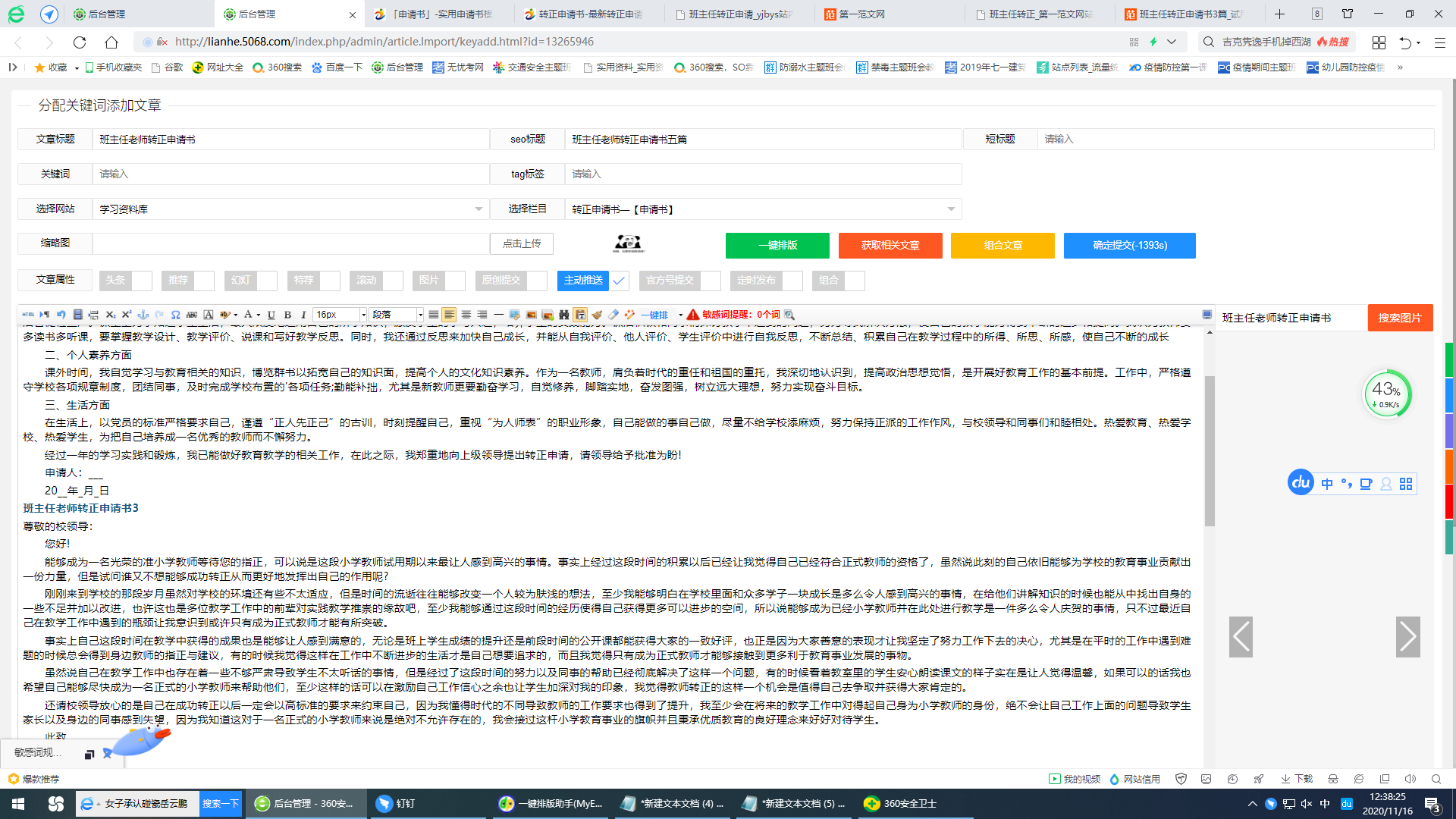Image resolution: width=1456 pixels, height=819 pixels.
Task: Open the 选择栏目 column dropdown
Action: click(761, 209)
